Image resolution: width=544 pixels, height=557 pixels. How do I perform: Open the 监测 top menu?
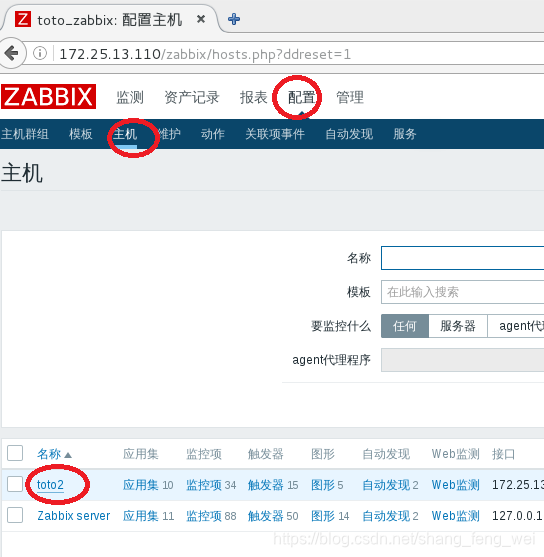click(x=130, y=97)
